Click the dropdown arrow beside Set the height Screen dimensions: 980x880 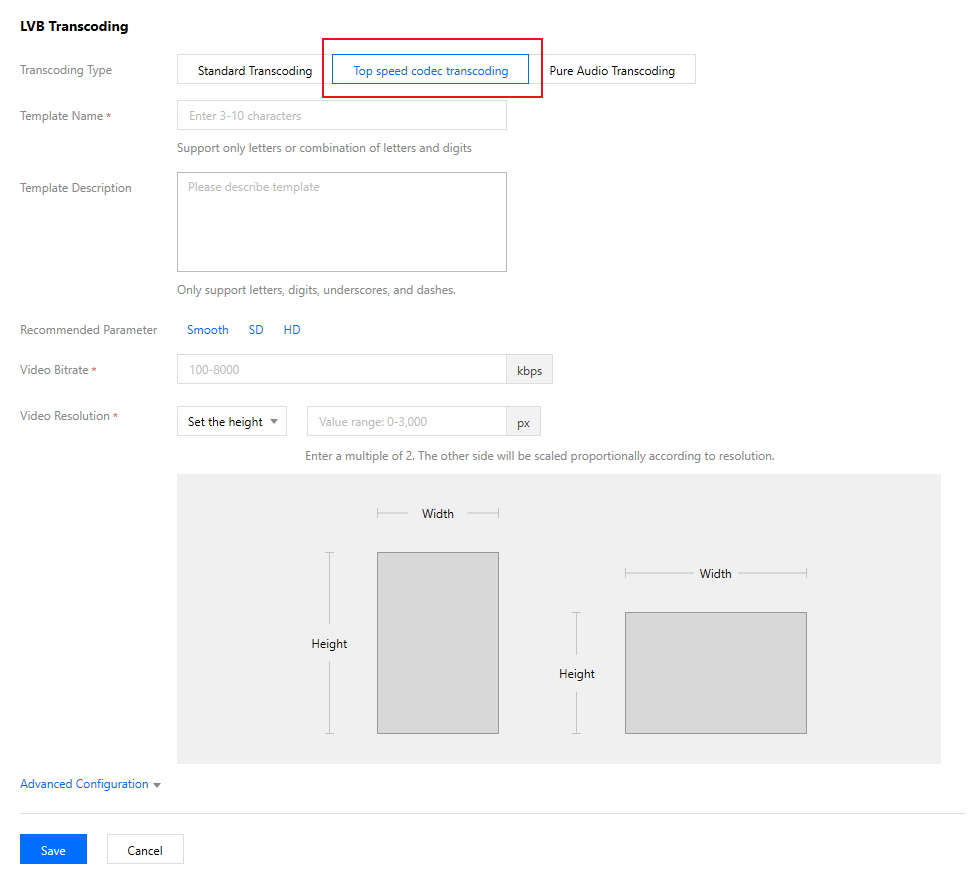[x=274, y=422]
